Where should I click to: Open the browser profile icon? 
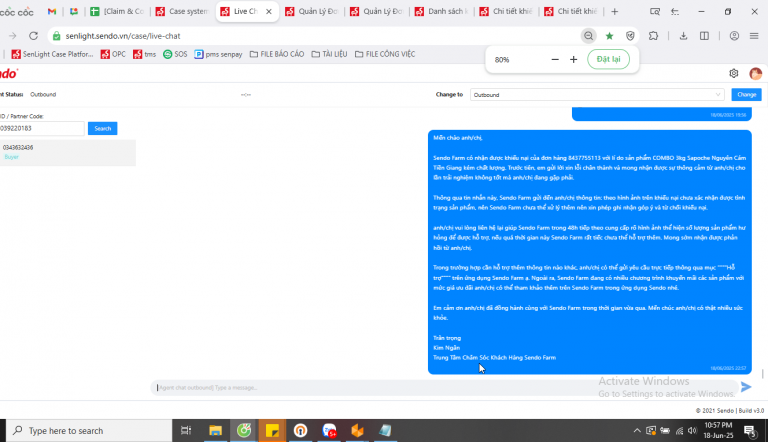[x=734, y=36]
